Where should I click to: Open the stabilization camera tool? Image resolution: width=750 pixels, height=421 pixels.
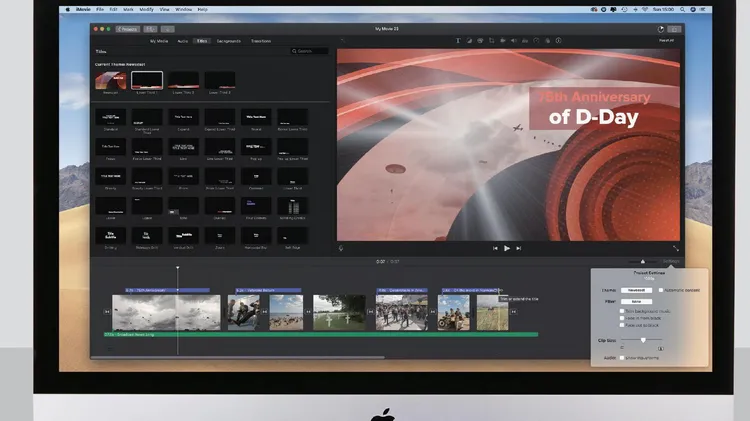[x=503, y=41]
